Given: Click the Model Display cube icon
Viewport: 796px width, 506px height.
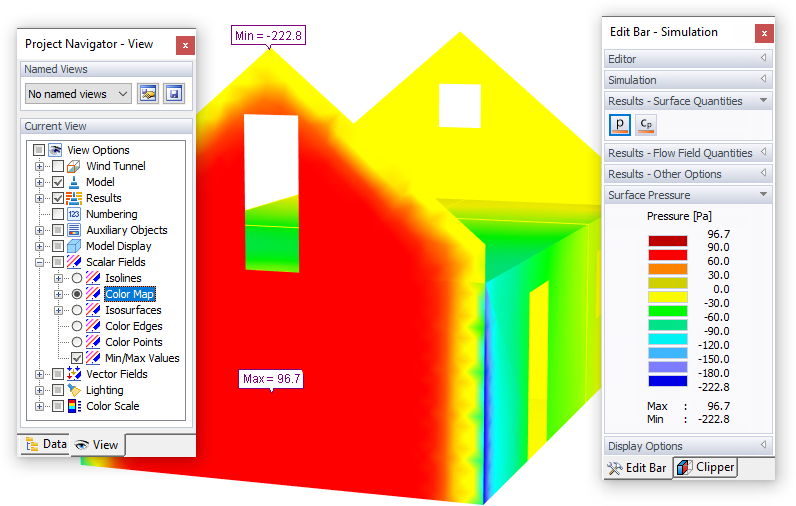Looking at the screenshot, I should tap(74, 246).
